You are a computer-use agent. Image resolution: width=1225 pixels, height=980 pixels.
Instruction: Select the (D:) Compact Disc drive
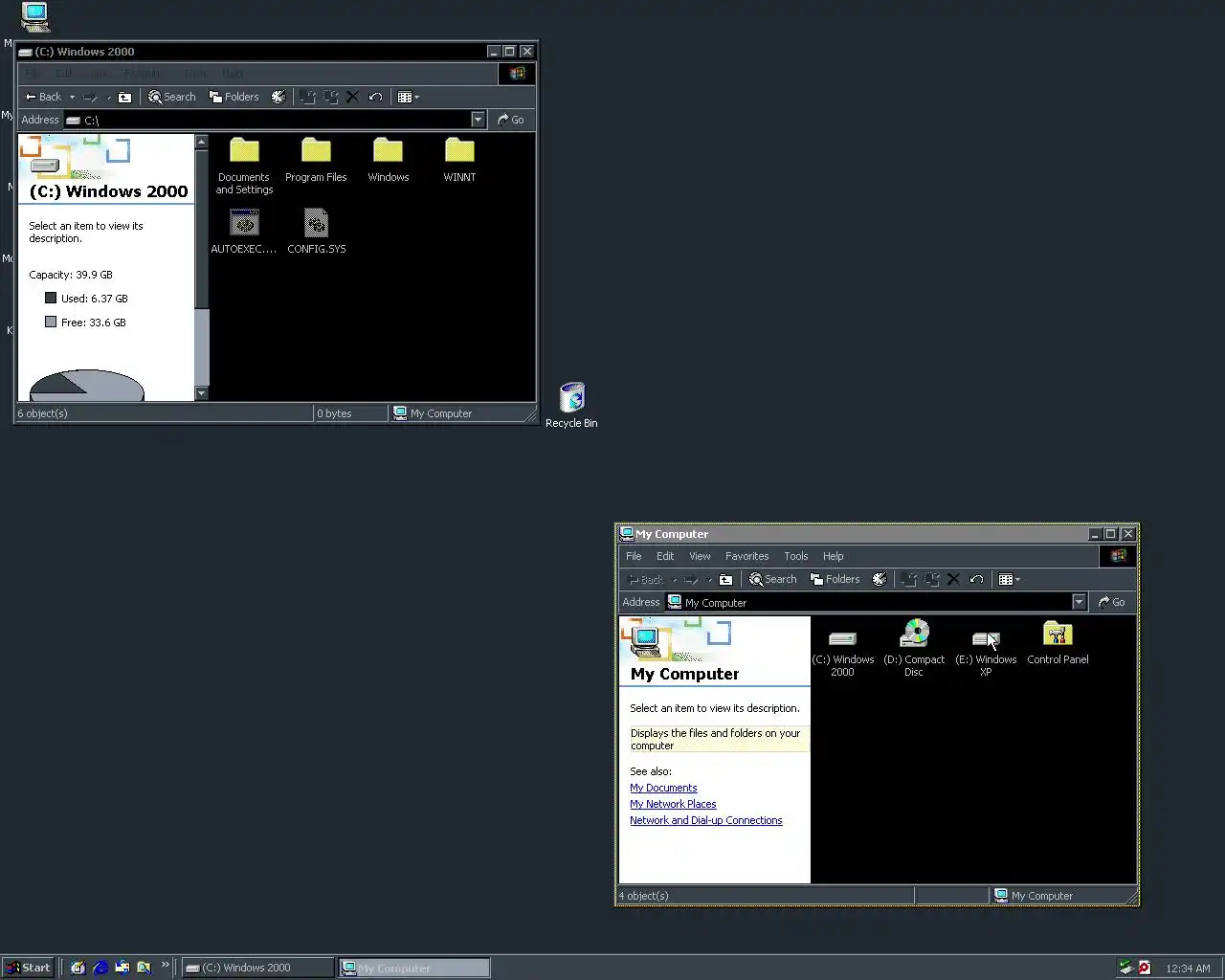(914, 648)
